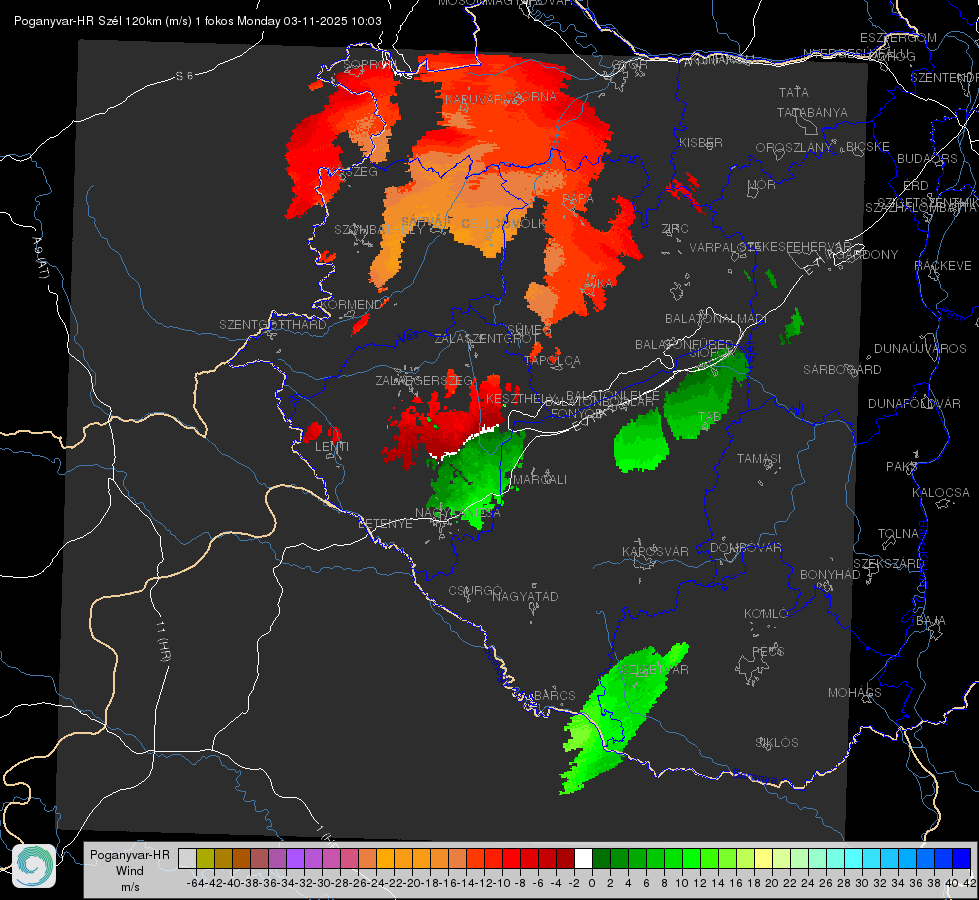Screen dimensions: 979x900
Task: Click the BAJA city label
Action: pyautogui.click(x=931, y=620)
